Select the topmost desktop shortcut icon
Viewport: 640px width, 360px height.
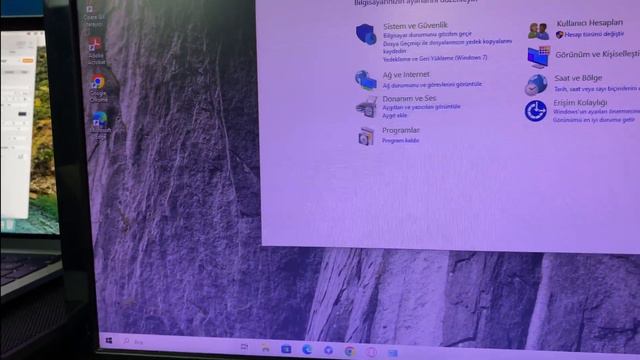[93, 16]
